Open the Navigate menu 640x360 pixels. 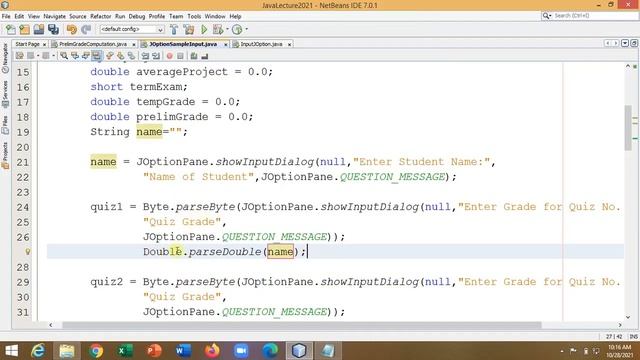[54, 16]
